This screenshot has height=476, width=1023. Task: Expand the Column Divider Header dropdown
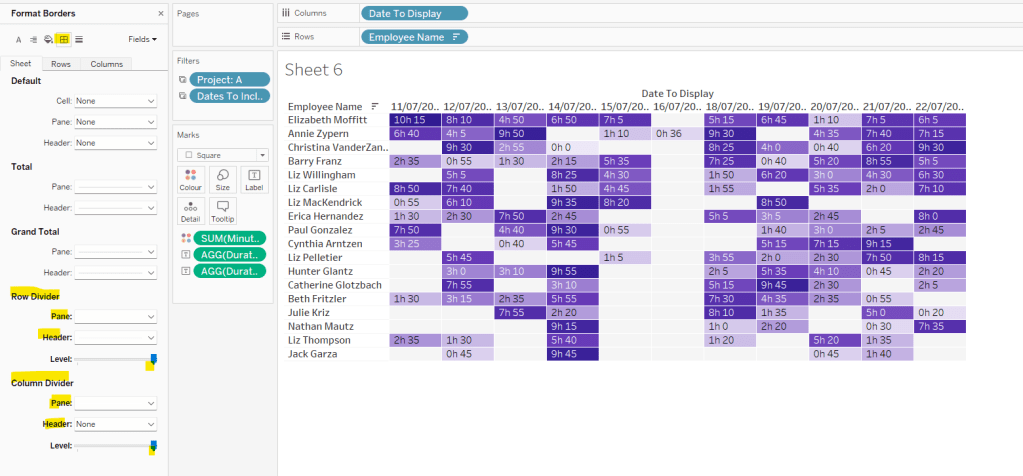[x=115, y=424]
